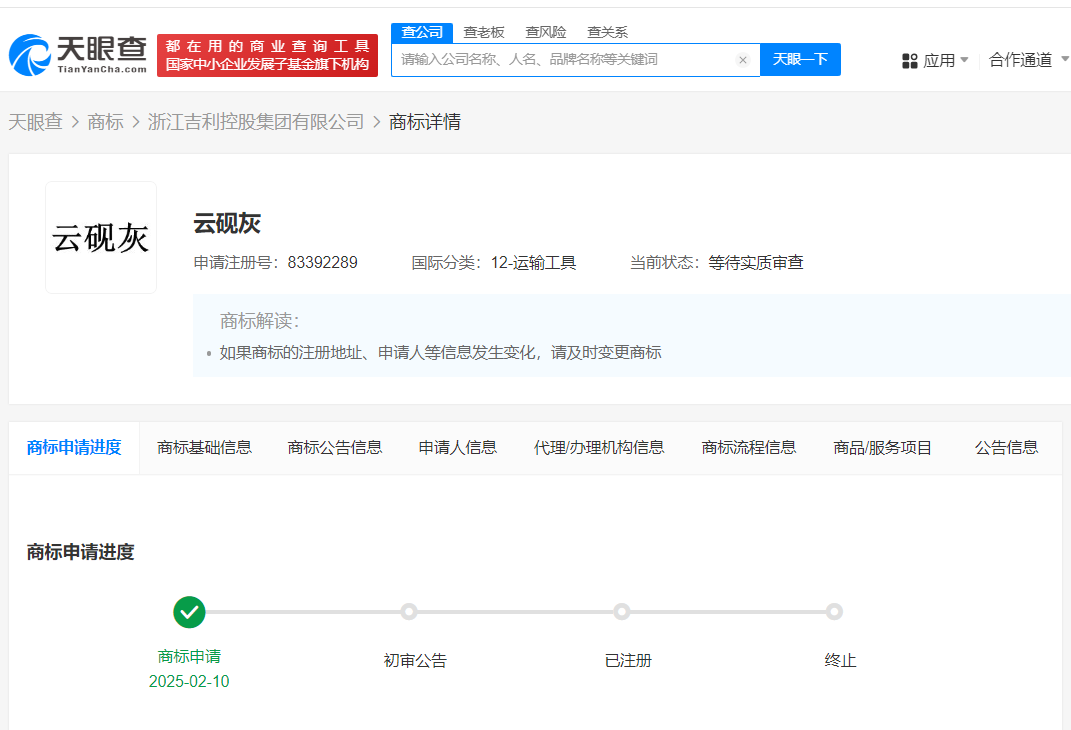
Task: Click the company name search input field
Action: (x=565, y=60)
